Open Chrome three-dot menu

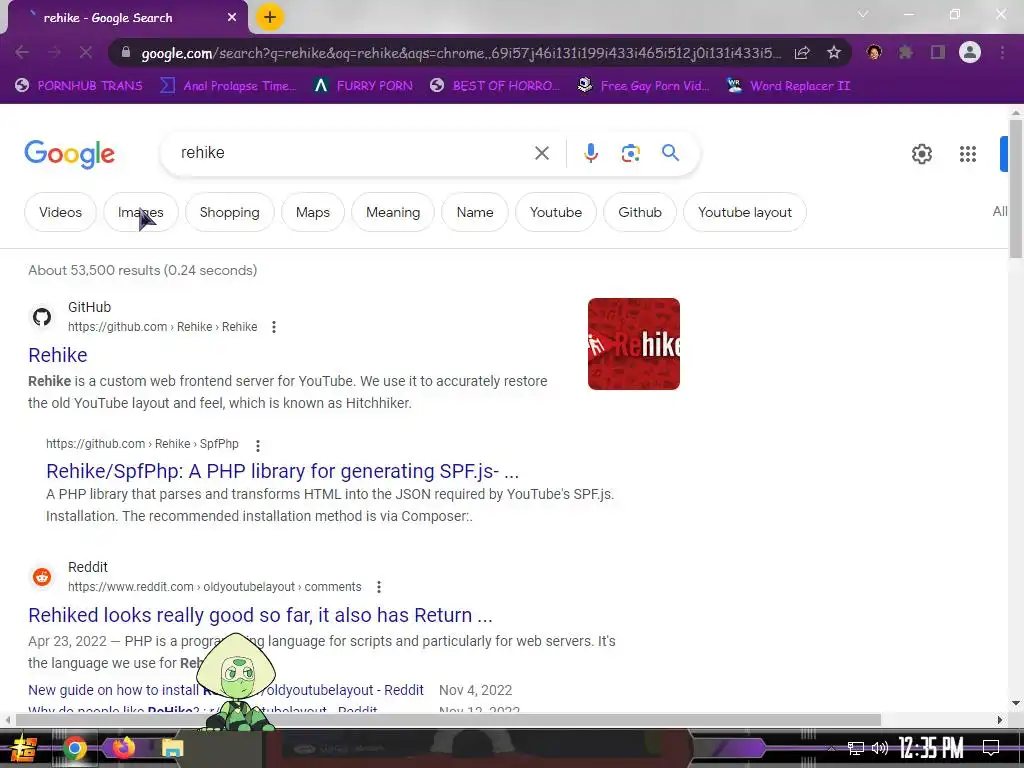coord(1002,52)
